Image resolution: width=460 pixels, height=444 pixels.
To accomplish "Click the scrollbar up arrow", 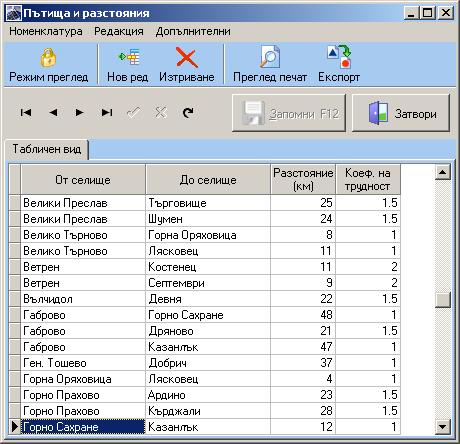I will (x=443, y=172).
